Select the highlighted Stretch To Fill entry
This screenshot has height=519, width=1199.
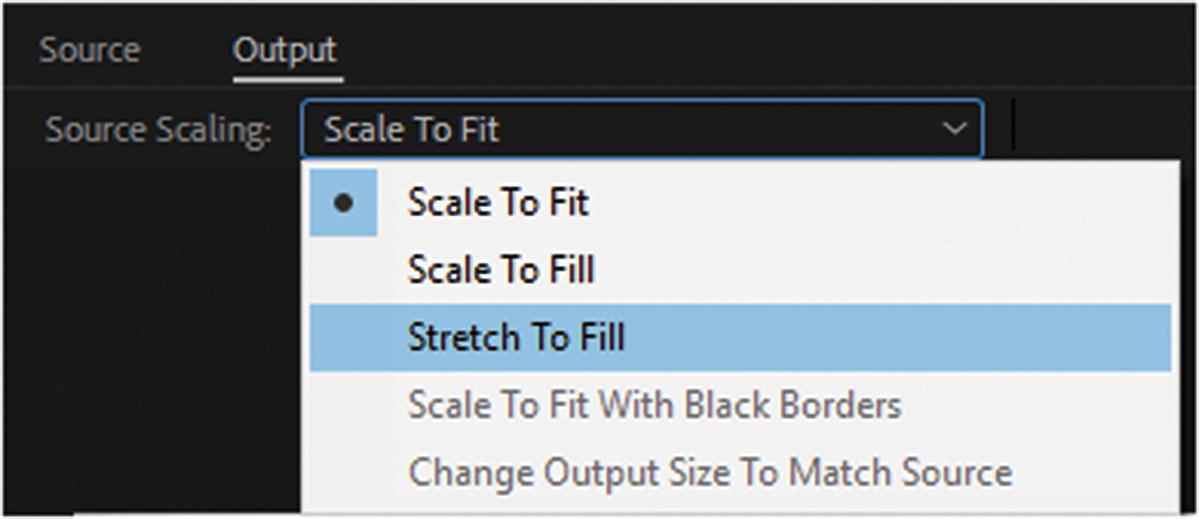coord(516,338)
